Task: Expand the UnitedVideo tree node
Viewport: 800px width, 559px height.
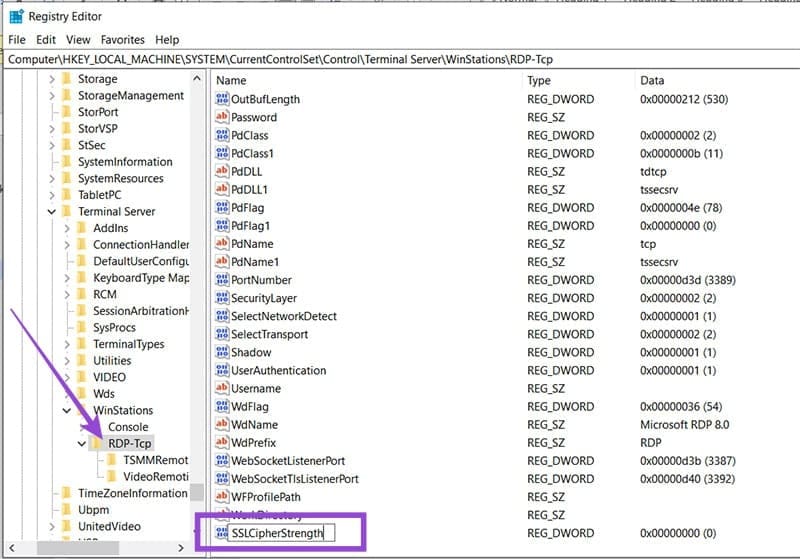Action: pos(52,526)
